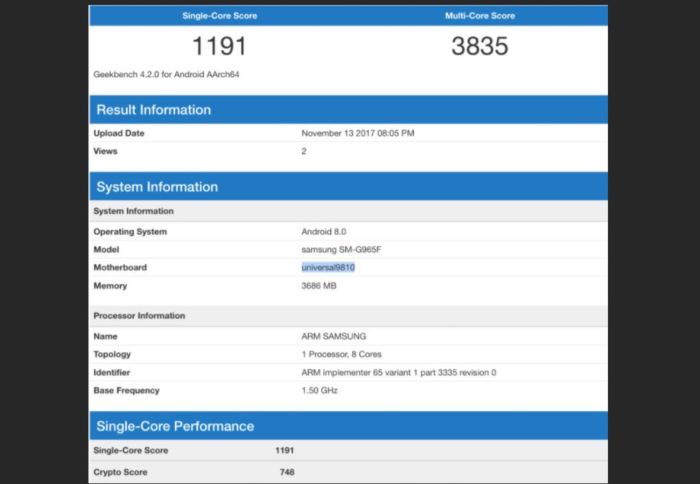This screenshot has width=700, height=484.
Task: Click the views count value 2
Action: [x=304, y=151]
